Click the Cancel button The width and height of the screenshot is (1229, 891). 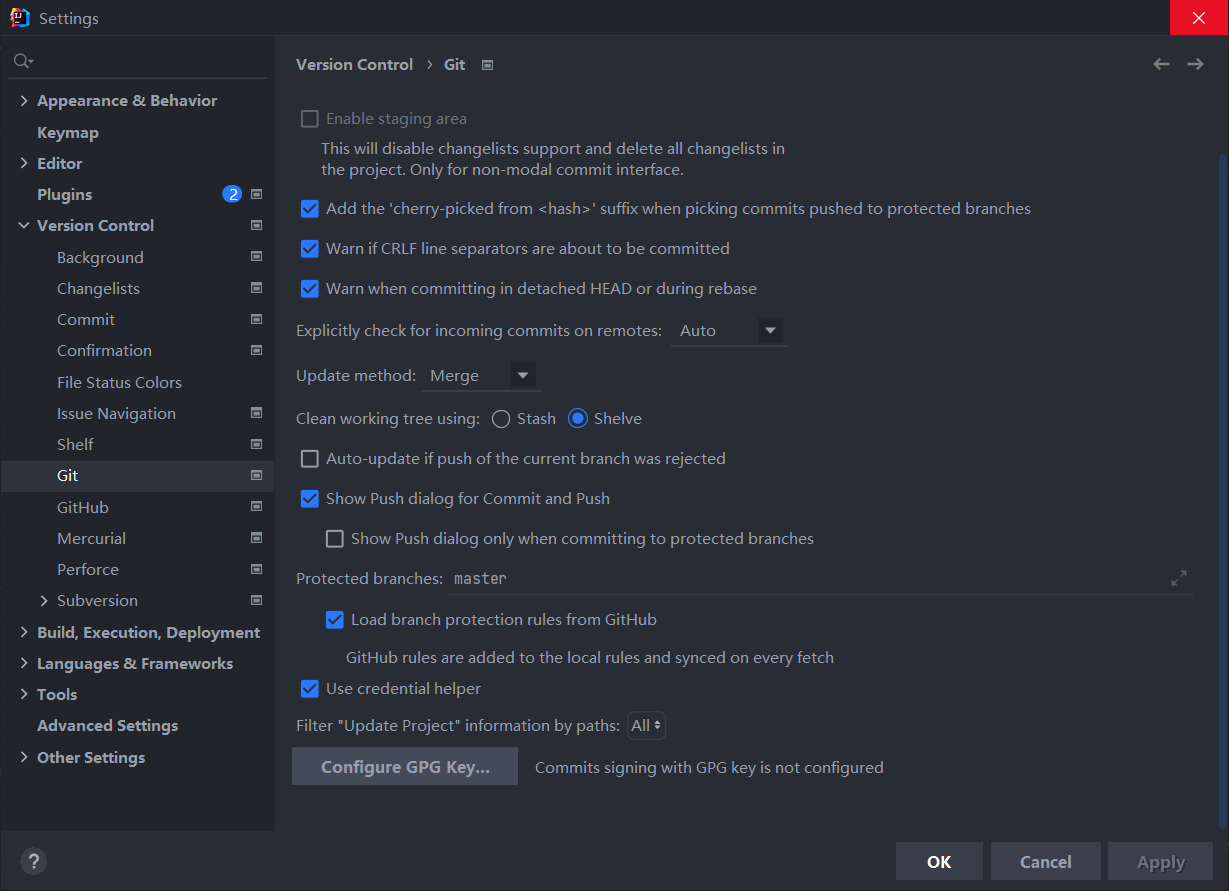[1046, 861]
